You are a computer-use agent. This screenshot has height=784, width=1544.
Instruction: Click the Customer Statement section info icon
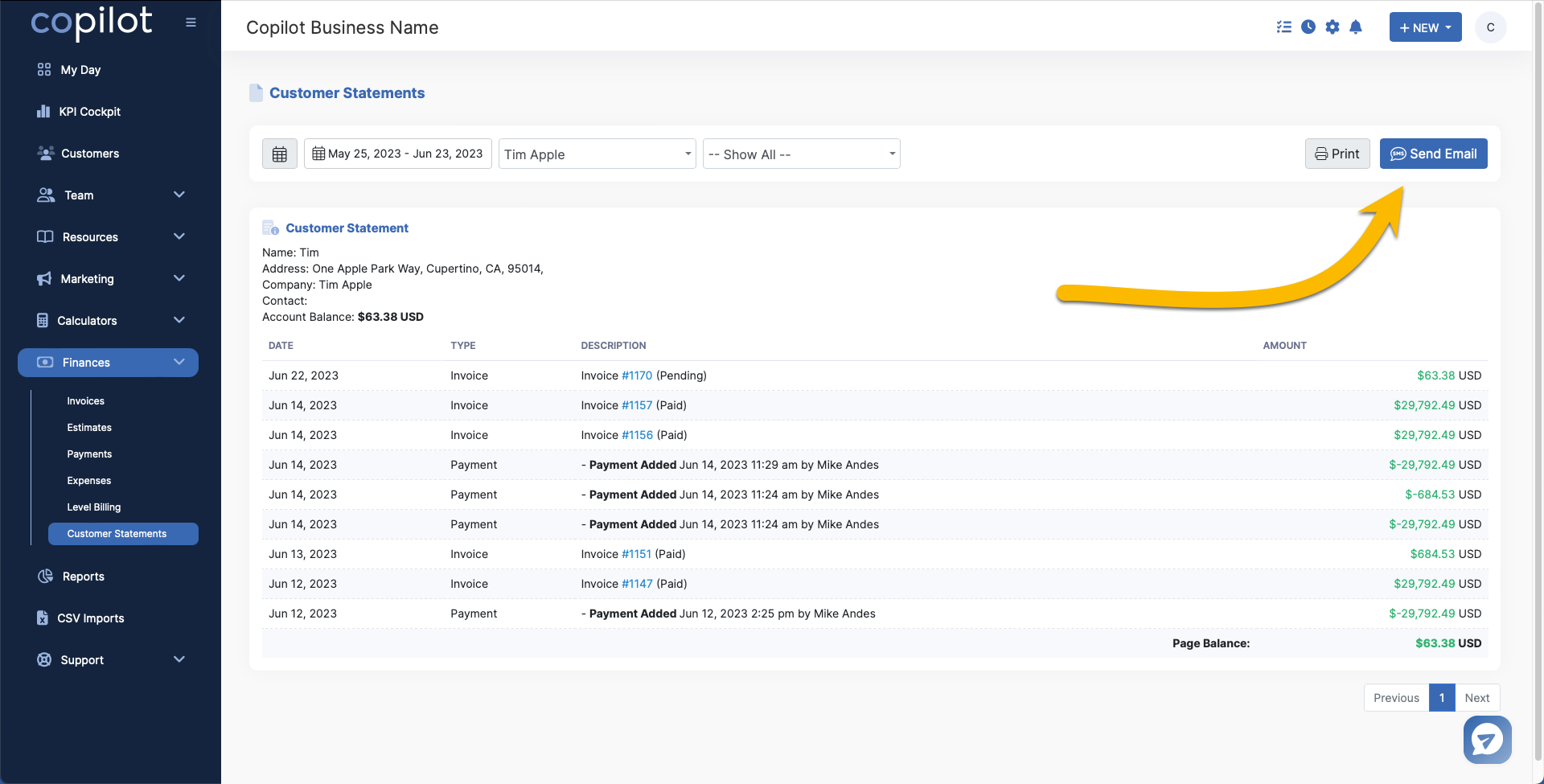270,228
